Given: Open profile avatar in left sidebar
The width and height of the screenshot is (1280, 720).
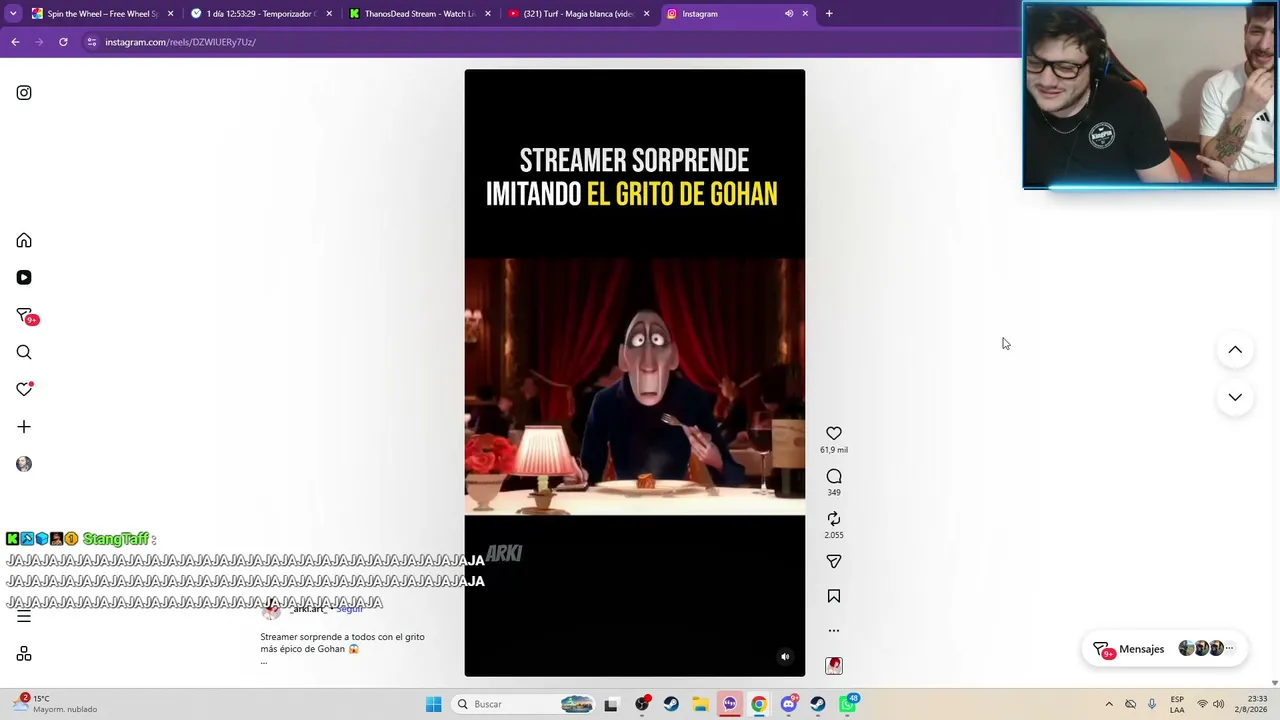Looking at the screenshot, I should 24,464.
